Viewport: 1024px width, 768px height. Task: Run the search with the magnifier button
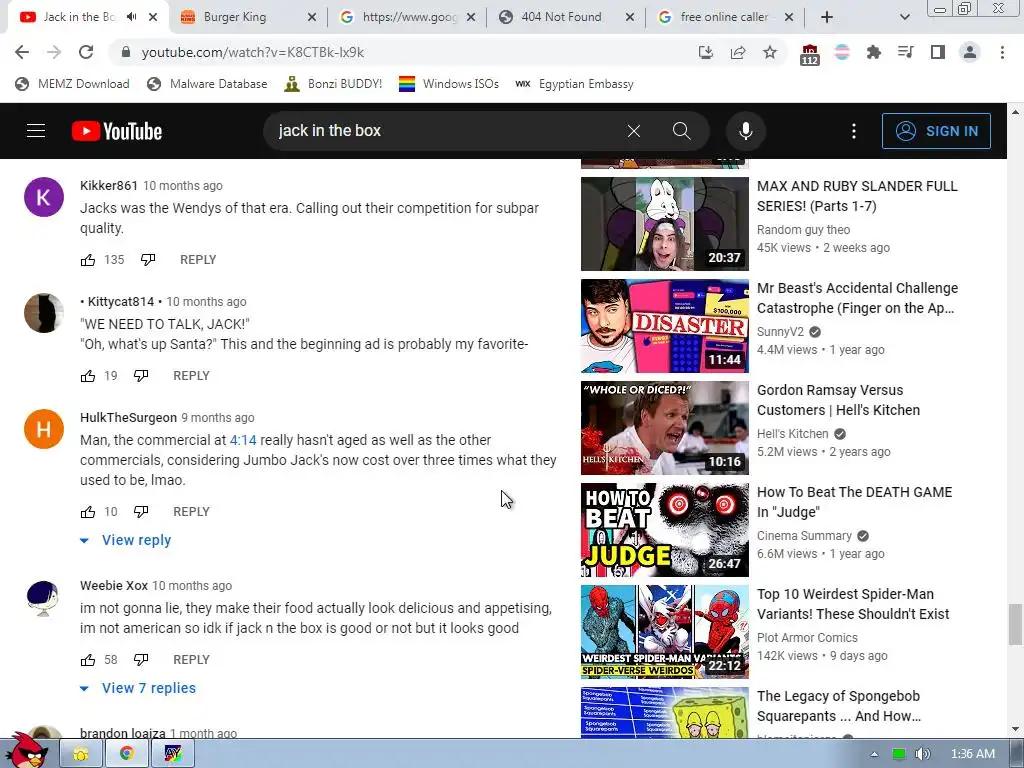pyautogui.click(x=681, y=131)
